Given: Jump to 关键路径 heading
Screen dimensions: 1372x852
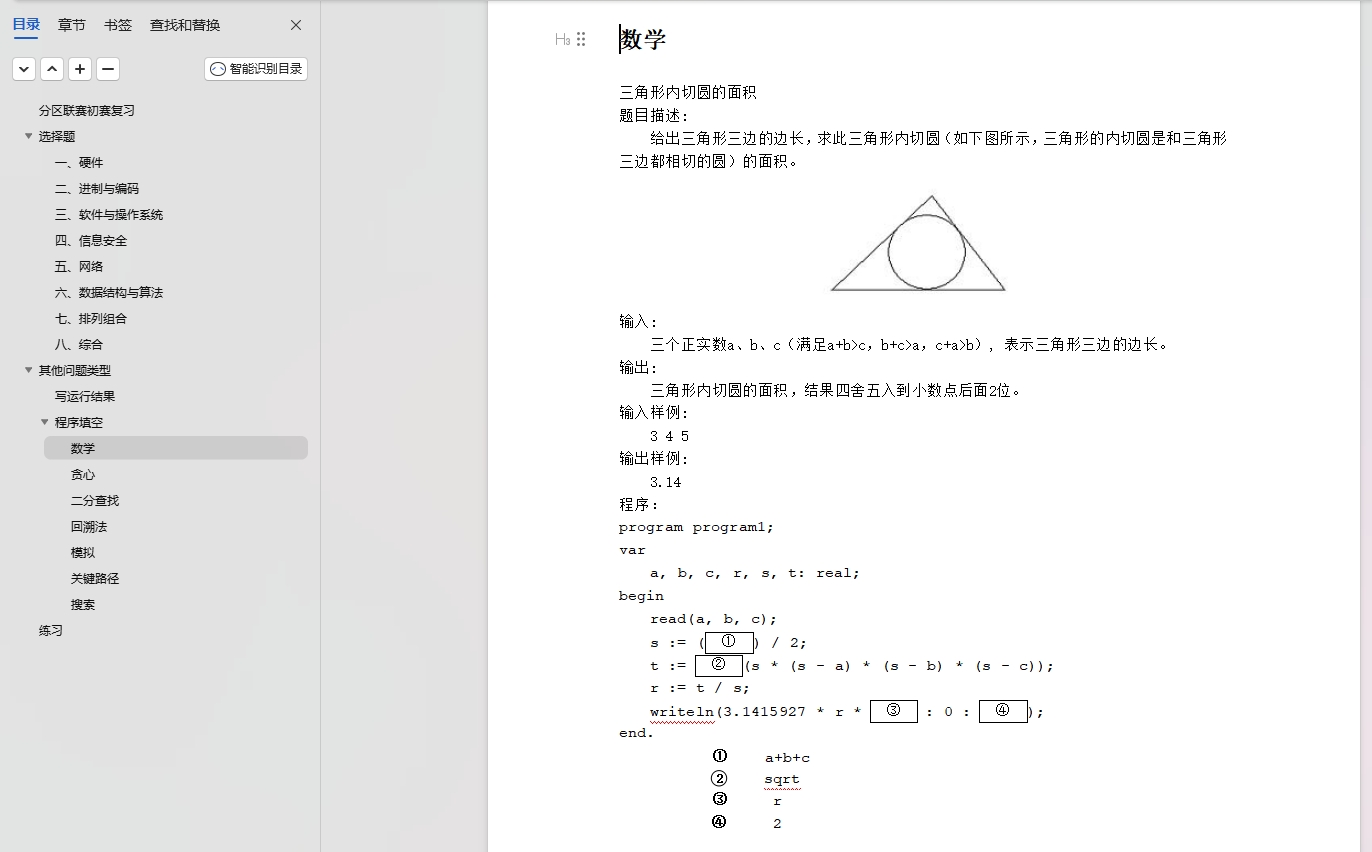Looking at the screenshot, I should pos(95,579).
